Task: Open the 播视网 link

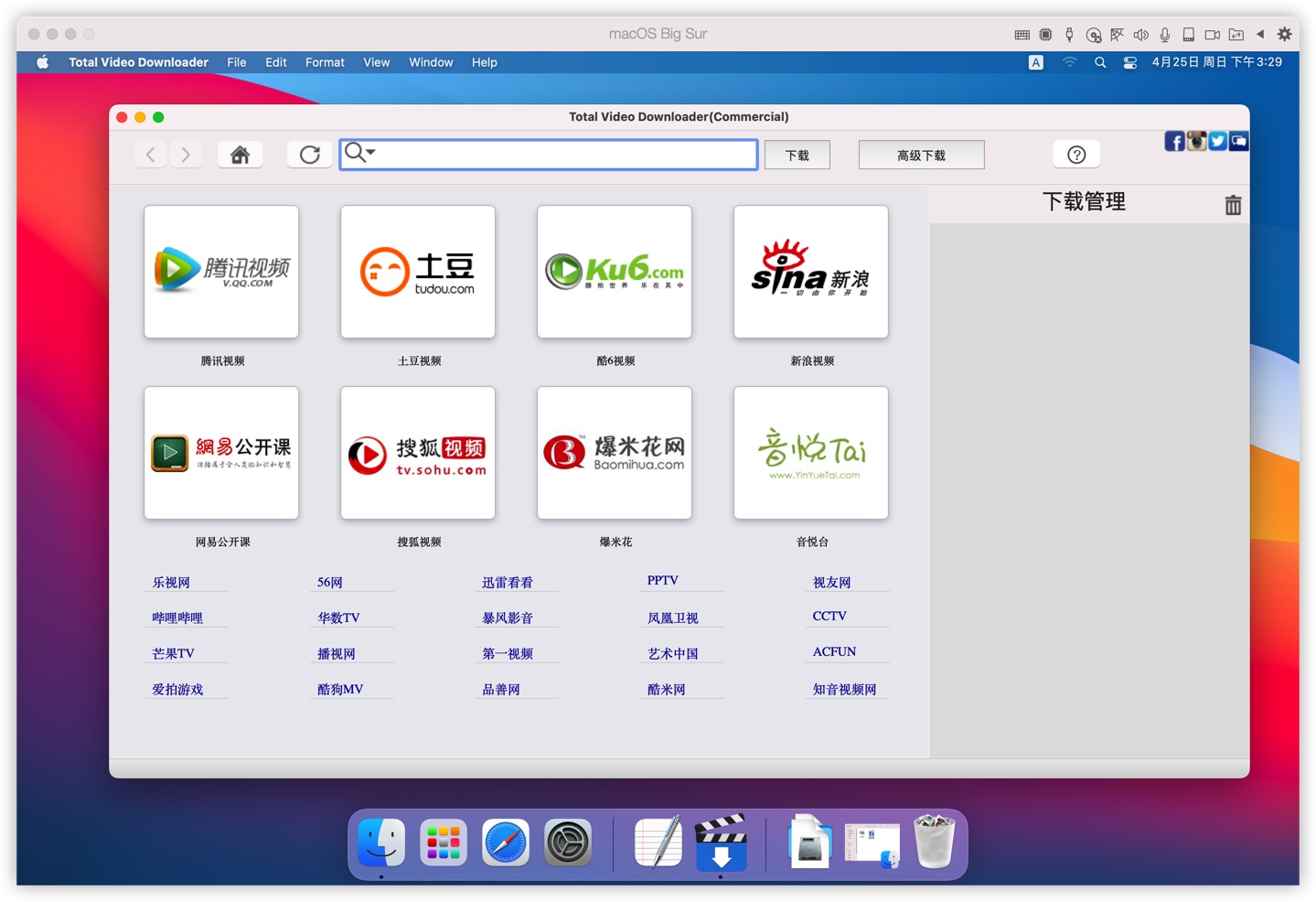Action: coord(337,654)
